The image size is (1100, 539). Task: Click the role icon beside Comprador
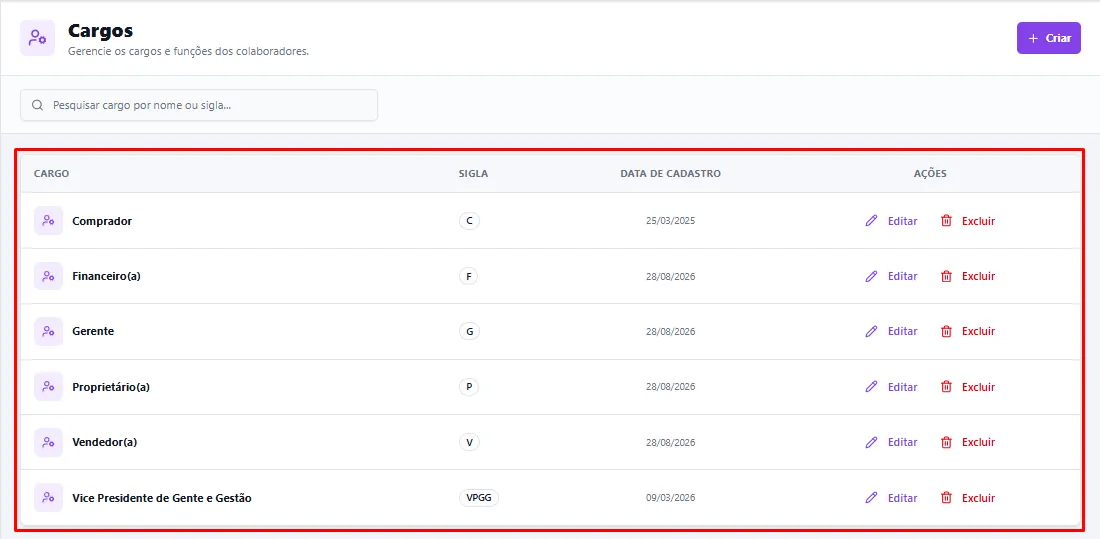[48, 220]
